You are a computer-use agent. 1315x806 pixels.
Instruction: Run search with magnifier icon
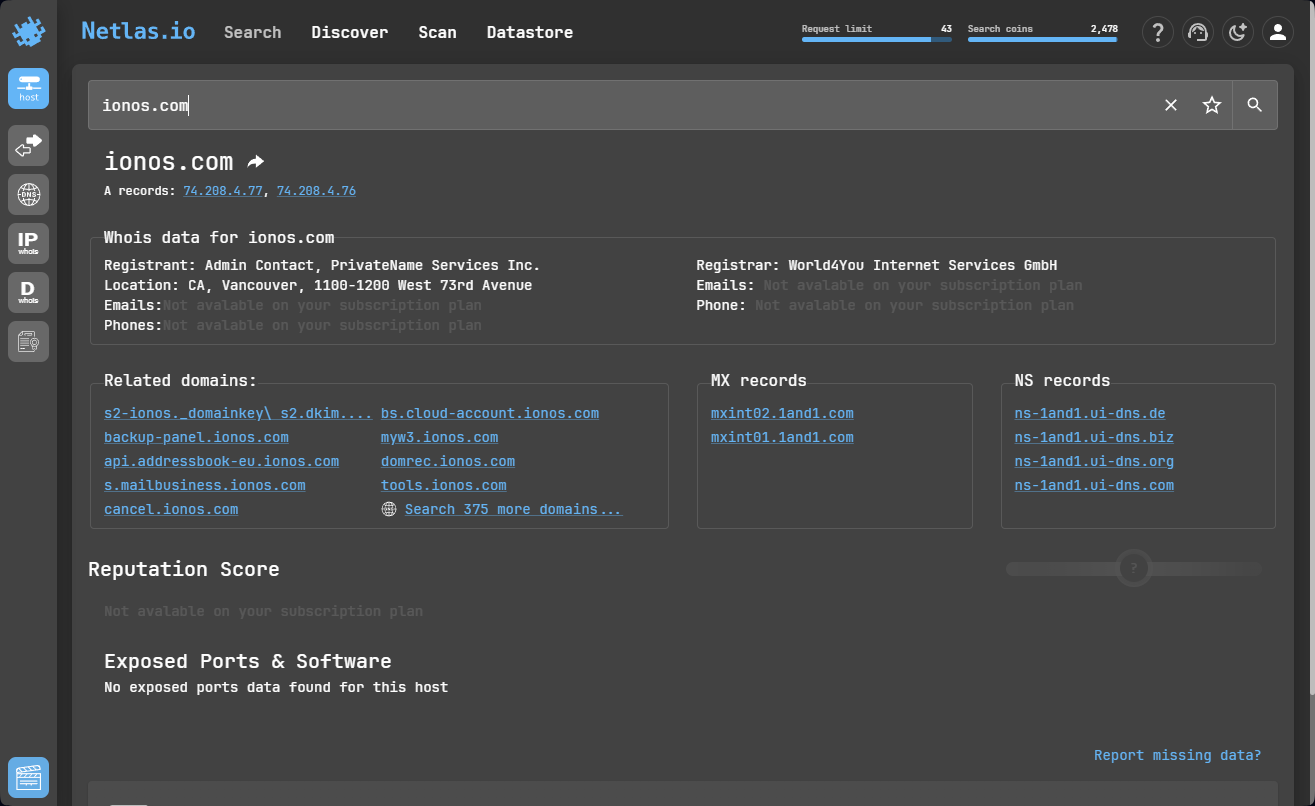point(1255,105)
